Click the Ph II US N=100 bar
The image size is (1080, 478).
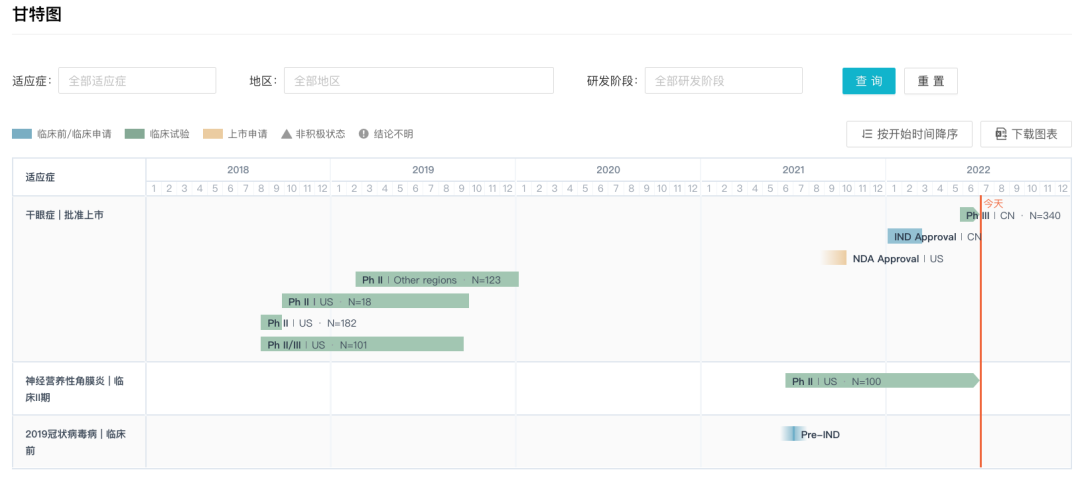click(880, 381)
